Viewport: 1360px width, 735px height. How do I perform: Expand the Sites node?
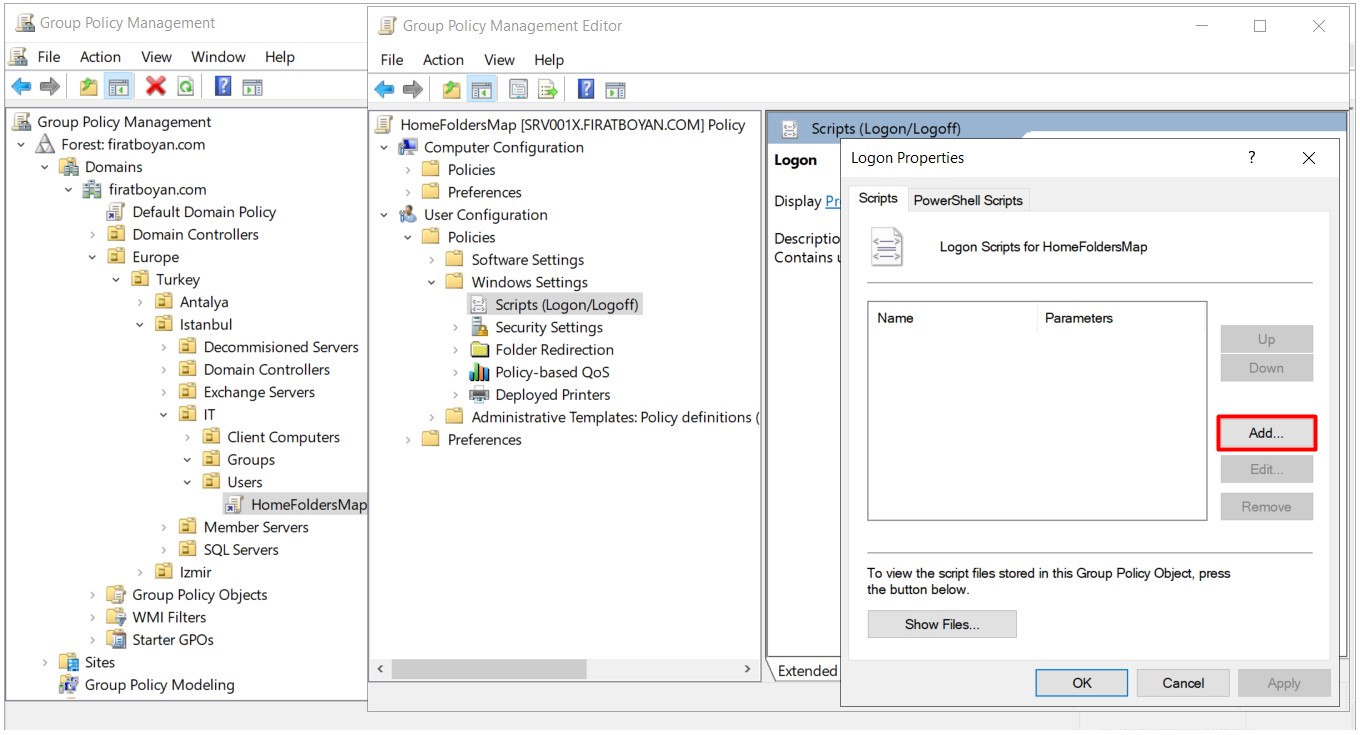coord(45,662)
